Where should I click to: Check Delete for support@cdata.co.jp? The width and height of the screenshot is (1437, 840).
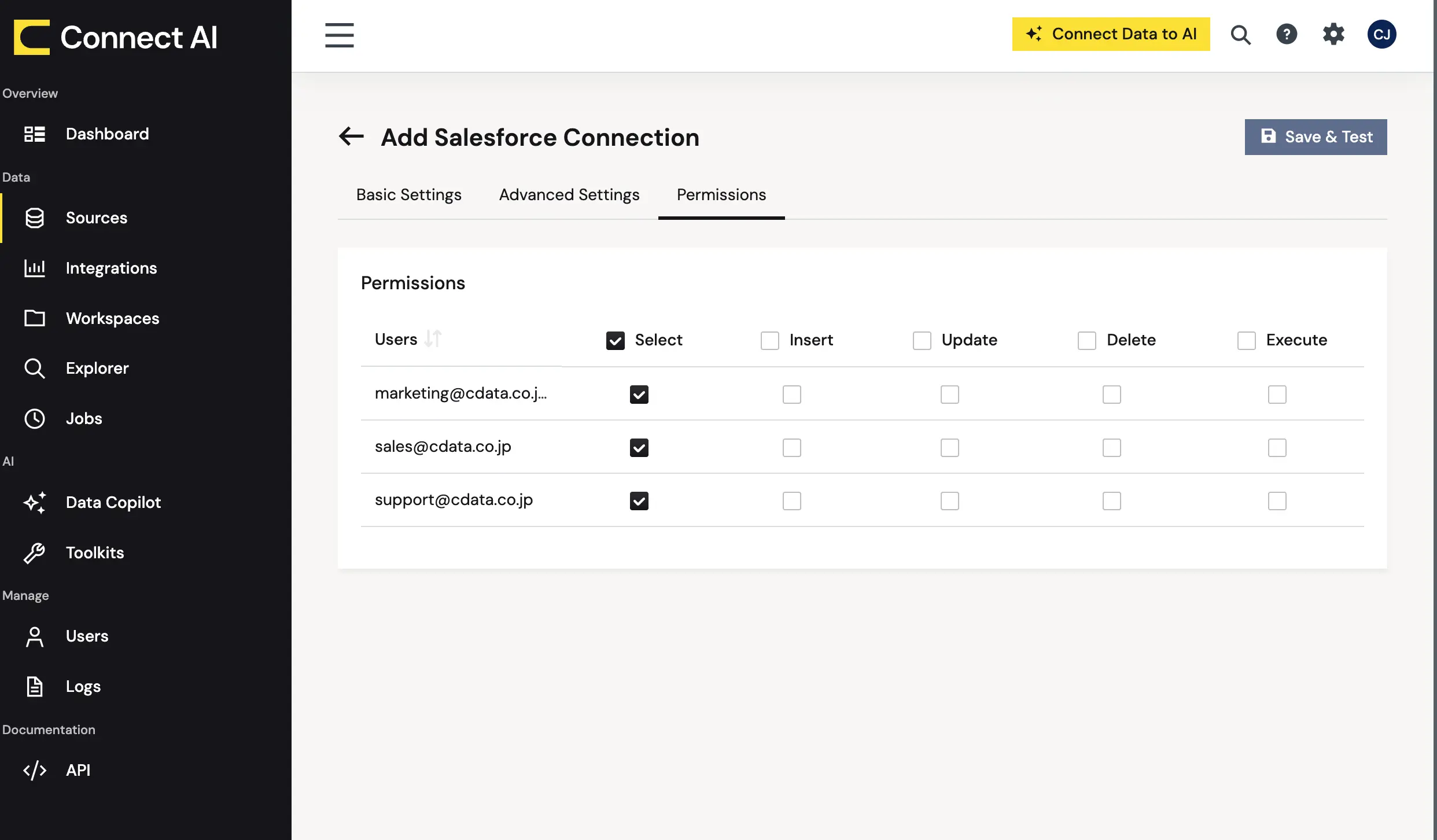(x=1112, y=501)
